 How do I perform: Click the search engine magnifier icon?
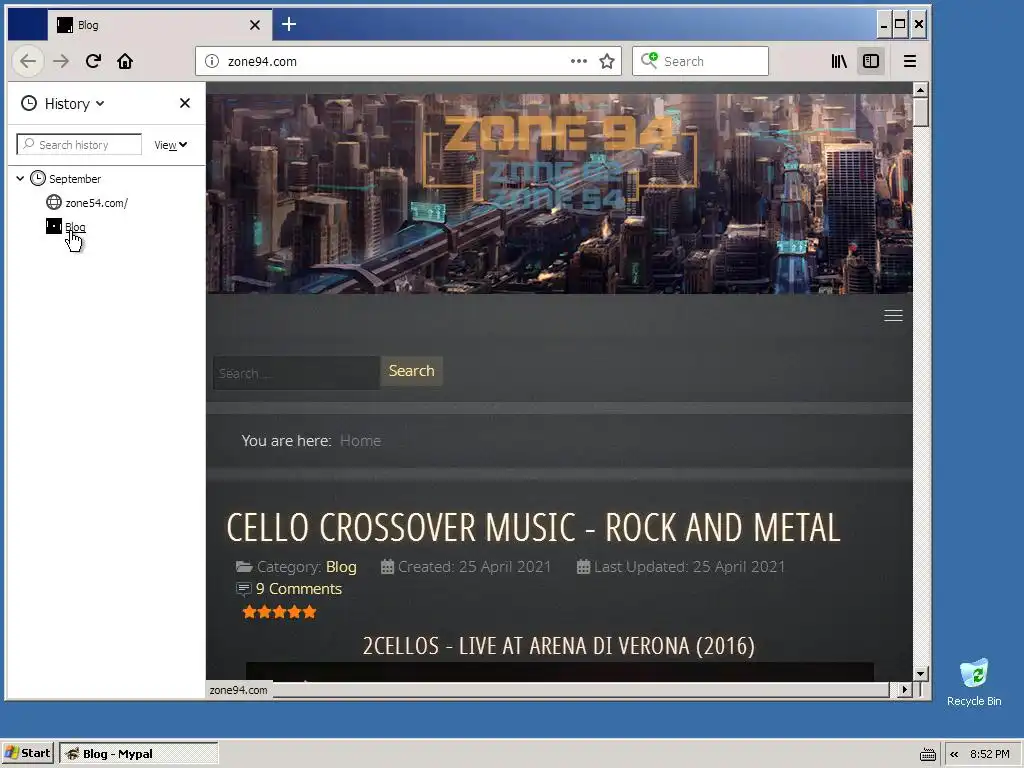click(648, 61)
